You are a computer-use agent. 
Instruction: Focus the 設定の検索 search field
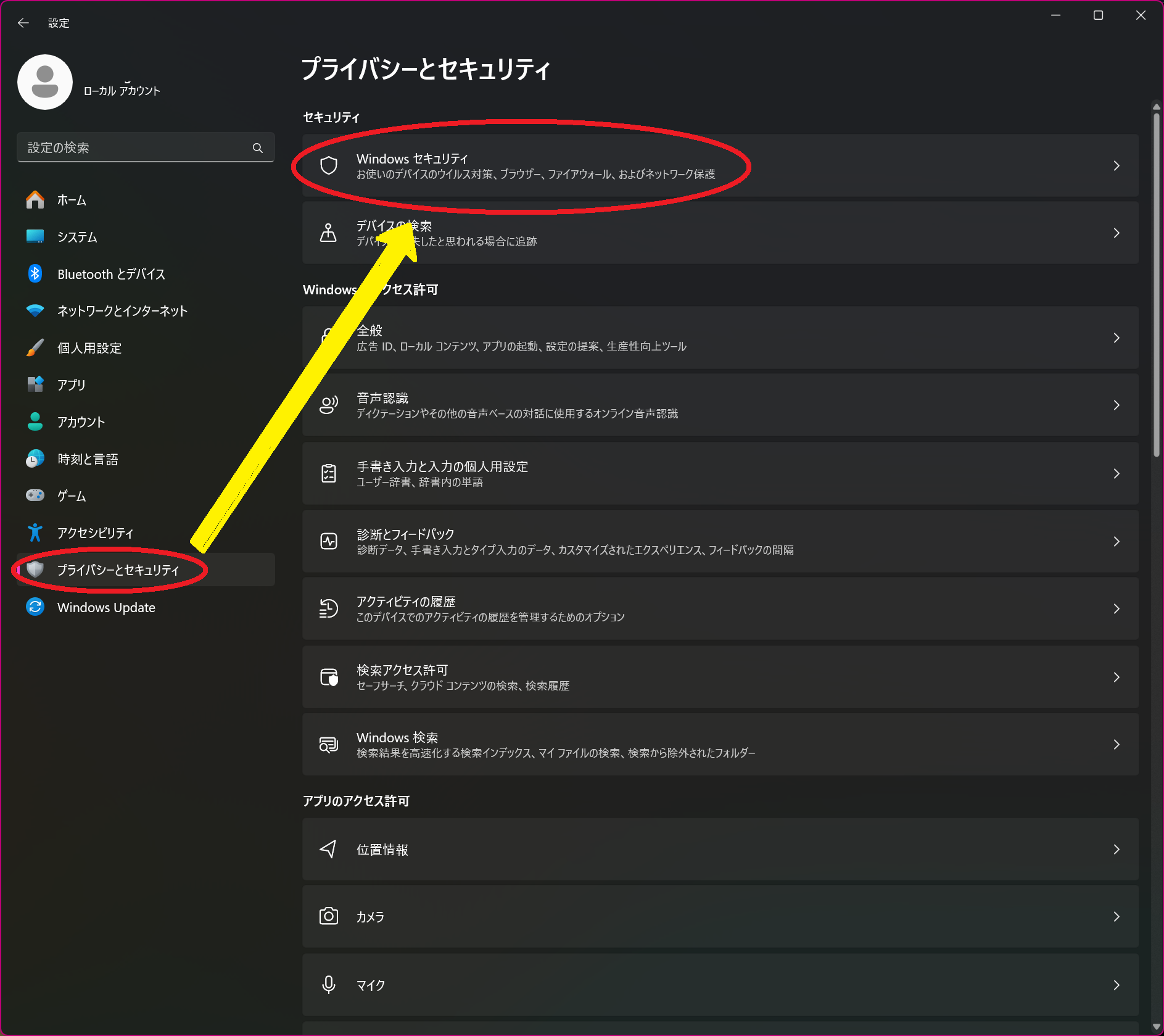tap(136, 148)
